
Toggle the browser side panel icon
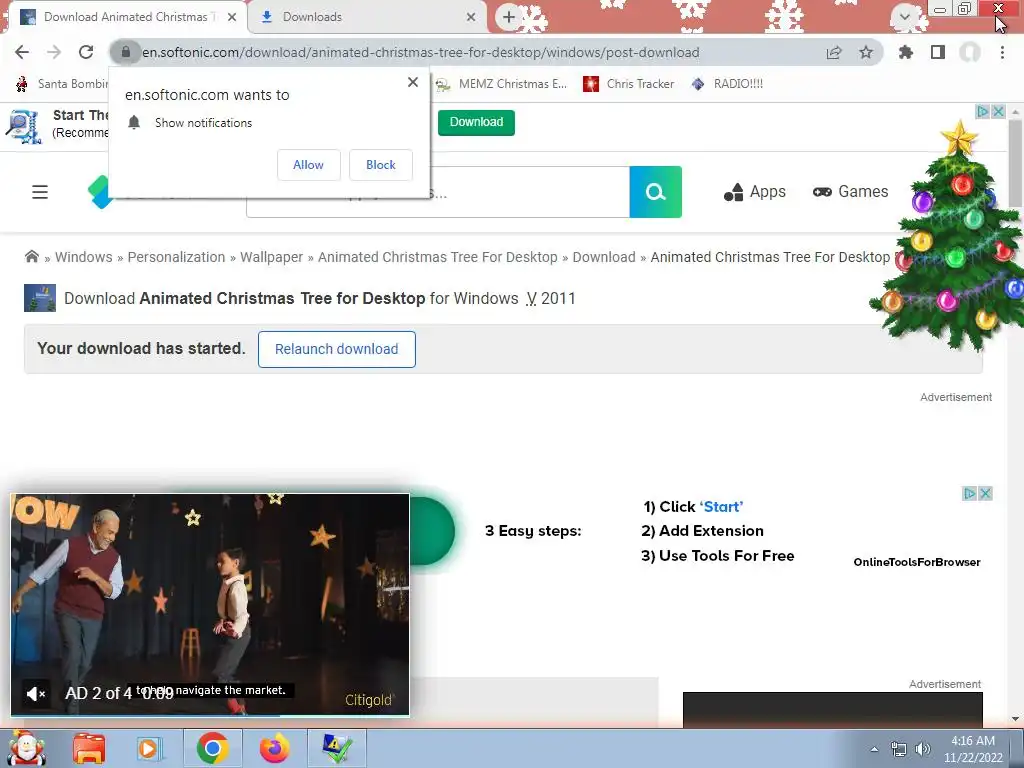click(938, 52)
